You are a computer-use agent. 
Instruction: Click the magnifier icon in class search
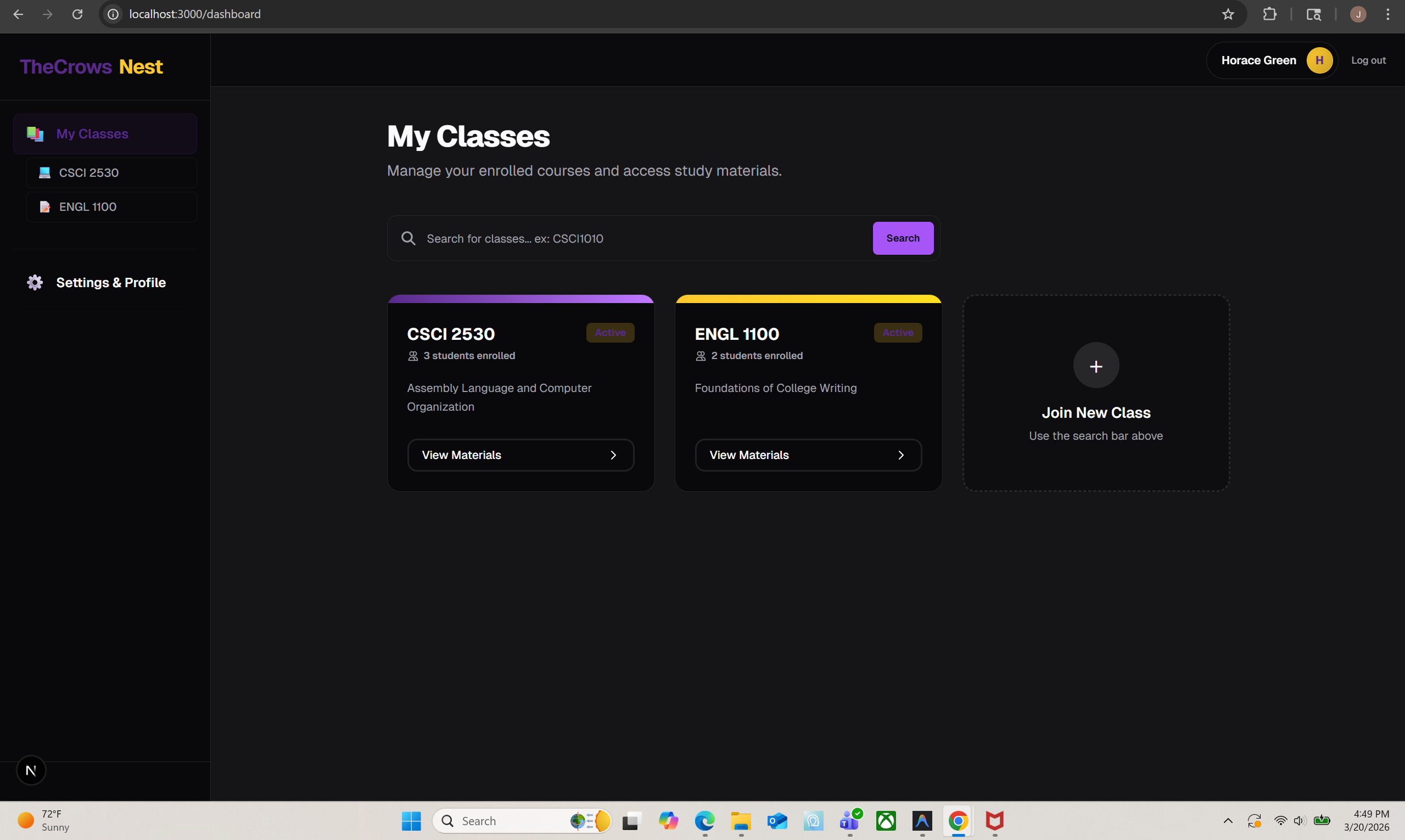(x=408, y=238)
